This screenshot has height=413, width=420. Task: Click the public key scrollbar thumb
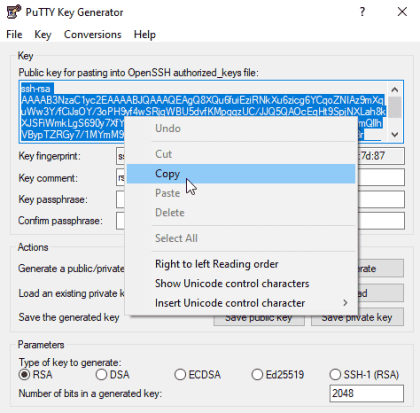(395, 107)
